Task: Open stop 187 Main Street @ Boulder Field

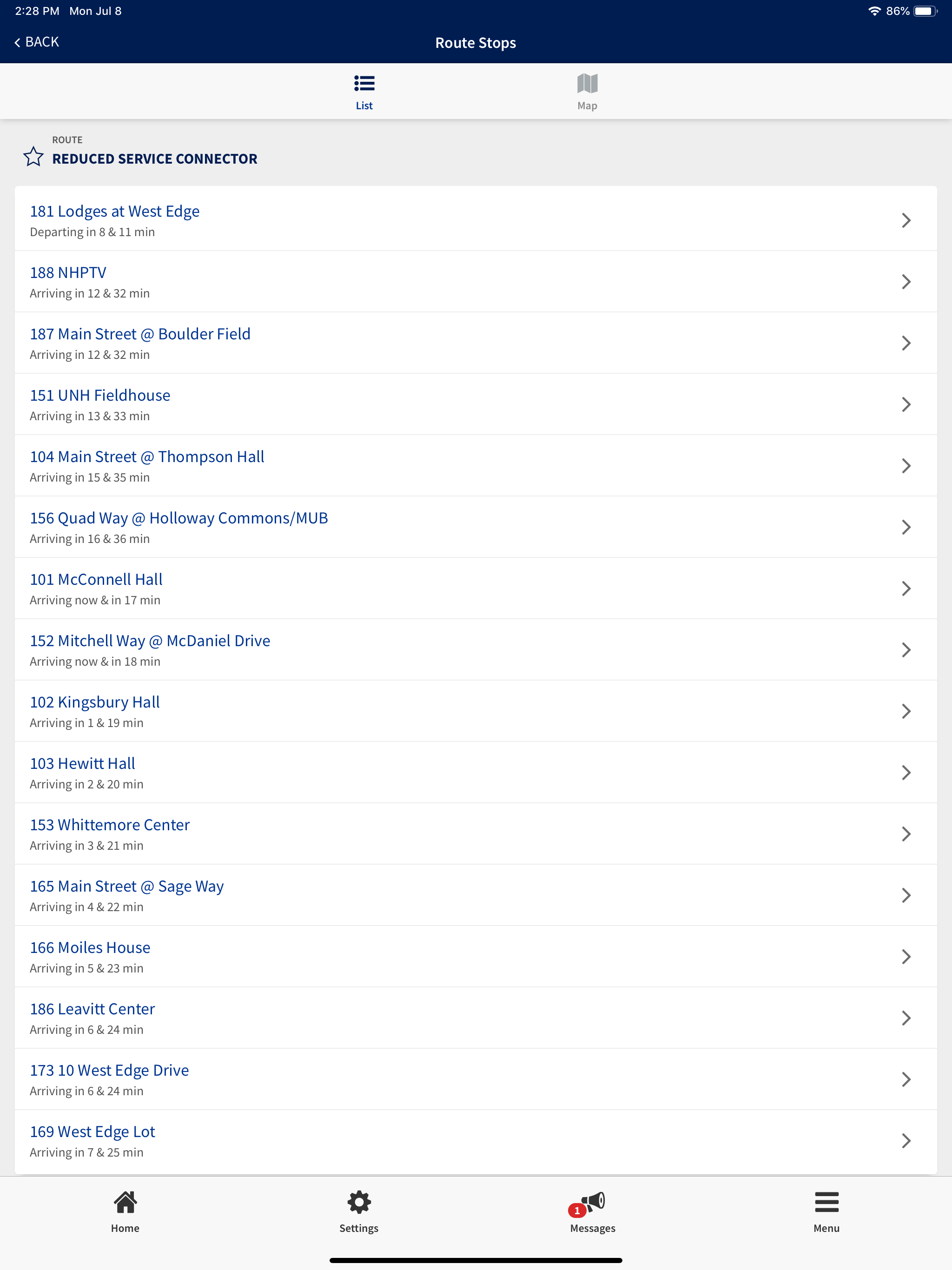Action: coord(476,344)
